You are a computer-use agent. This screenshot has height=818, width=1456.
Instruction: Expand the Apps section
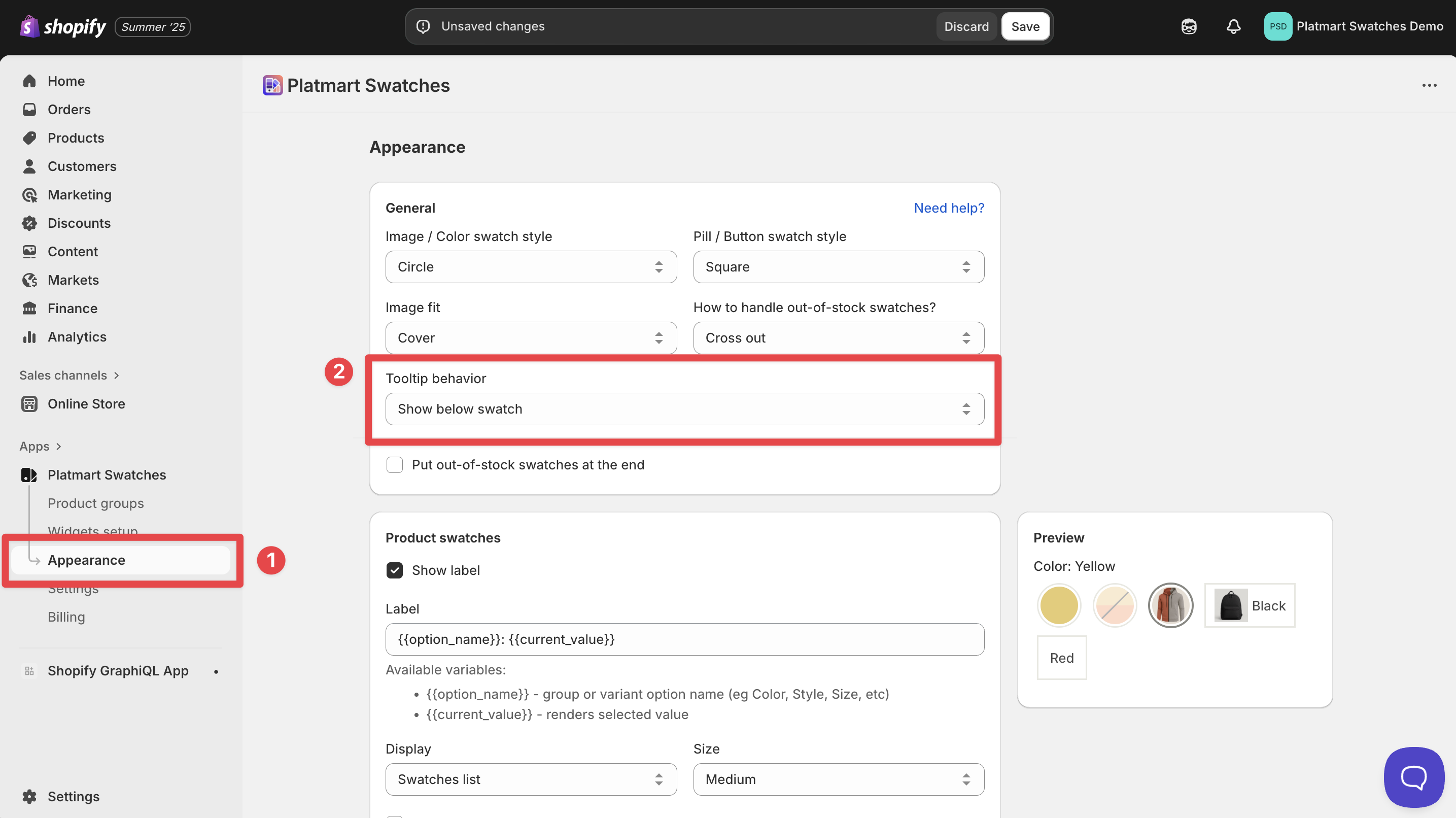40,447
